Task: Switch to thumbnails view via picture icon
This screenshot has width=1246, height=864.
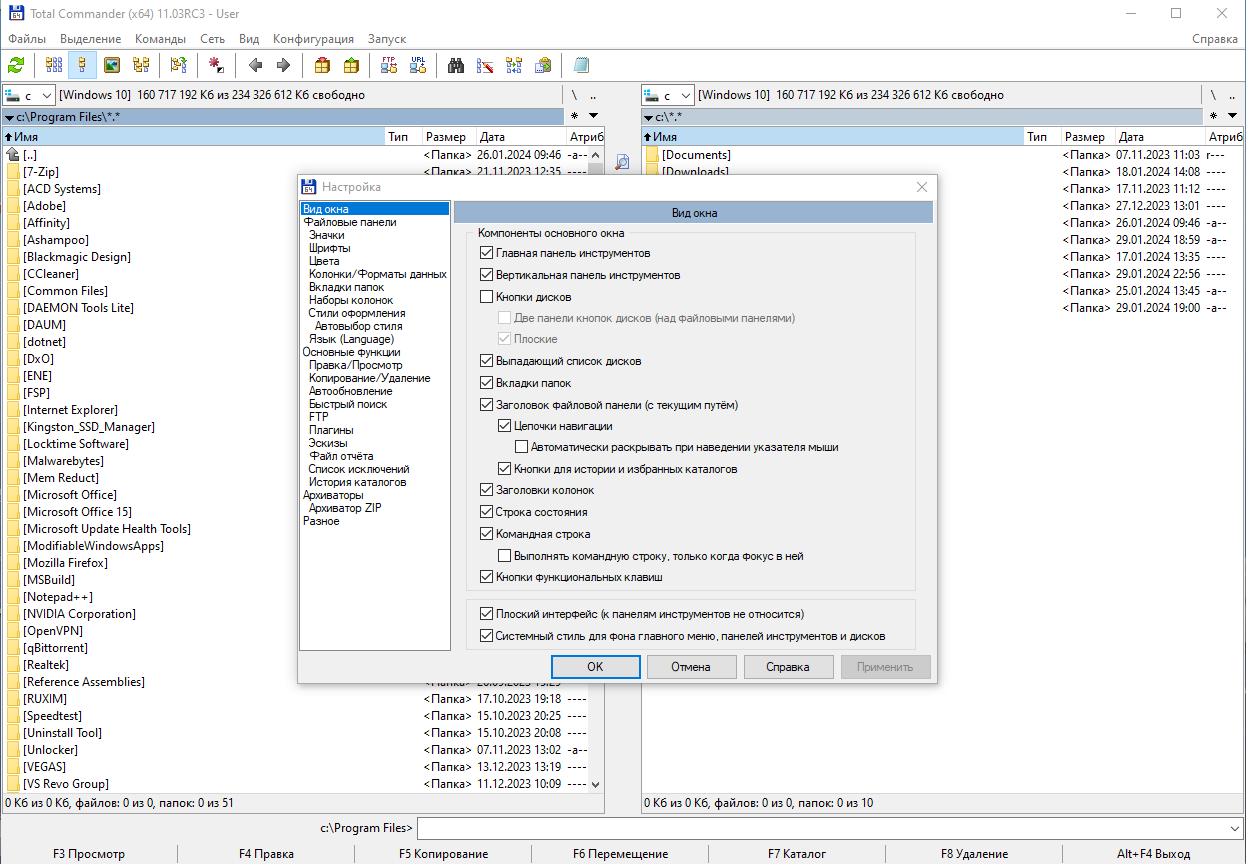Action: pyautogui.click(x=112, y=66)
